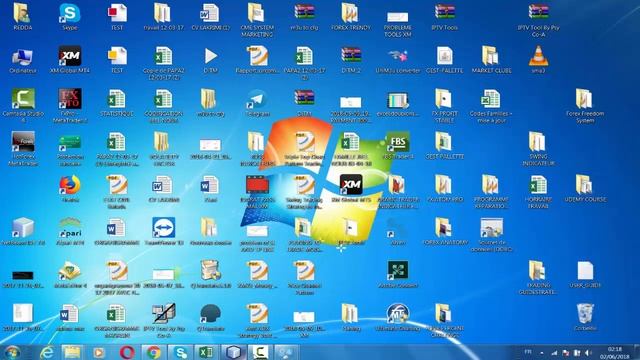The image size is (640, 360).
Task: Switch to VirtualBox cube taskbar item
Action: point(233,352)
